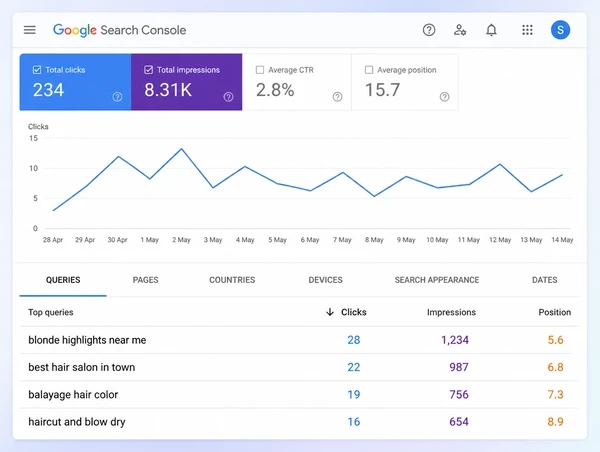Switch to the Devices tab

[x=325, y=280]
